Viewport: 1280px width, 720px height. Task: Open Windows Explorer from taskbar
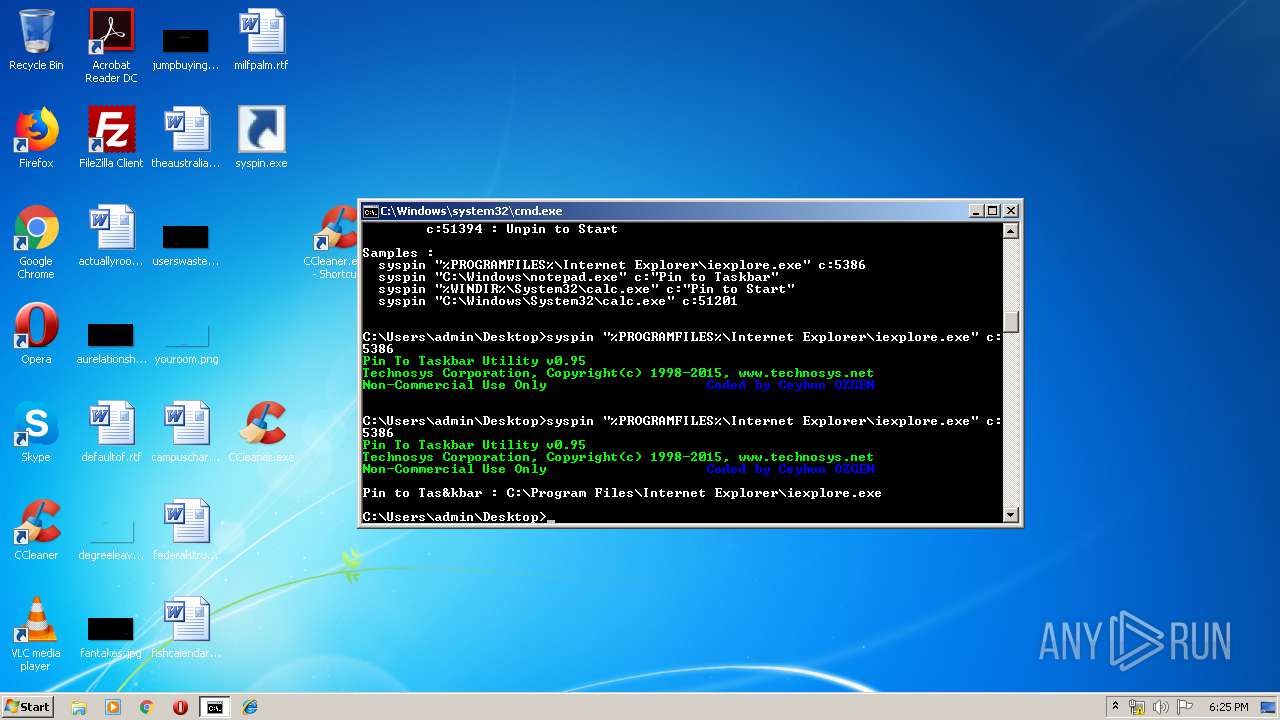coord(79,707)
